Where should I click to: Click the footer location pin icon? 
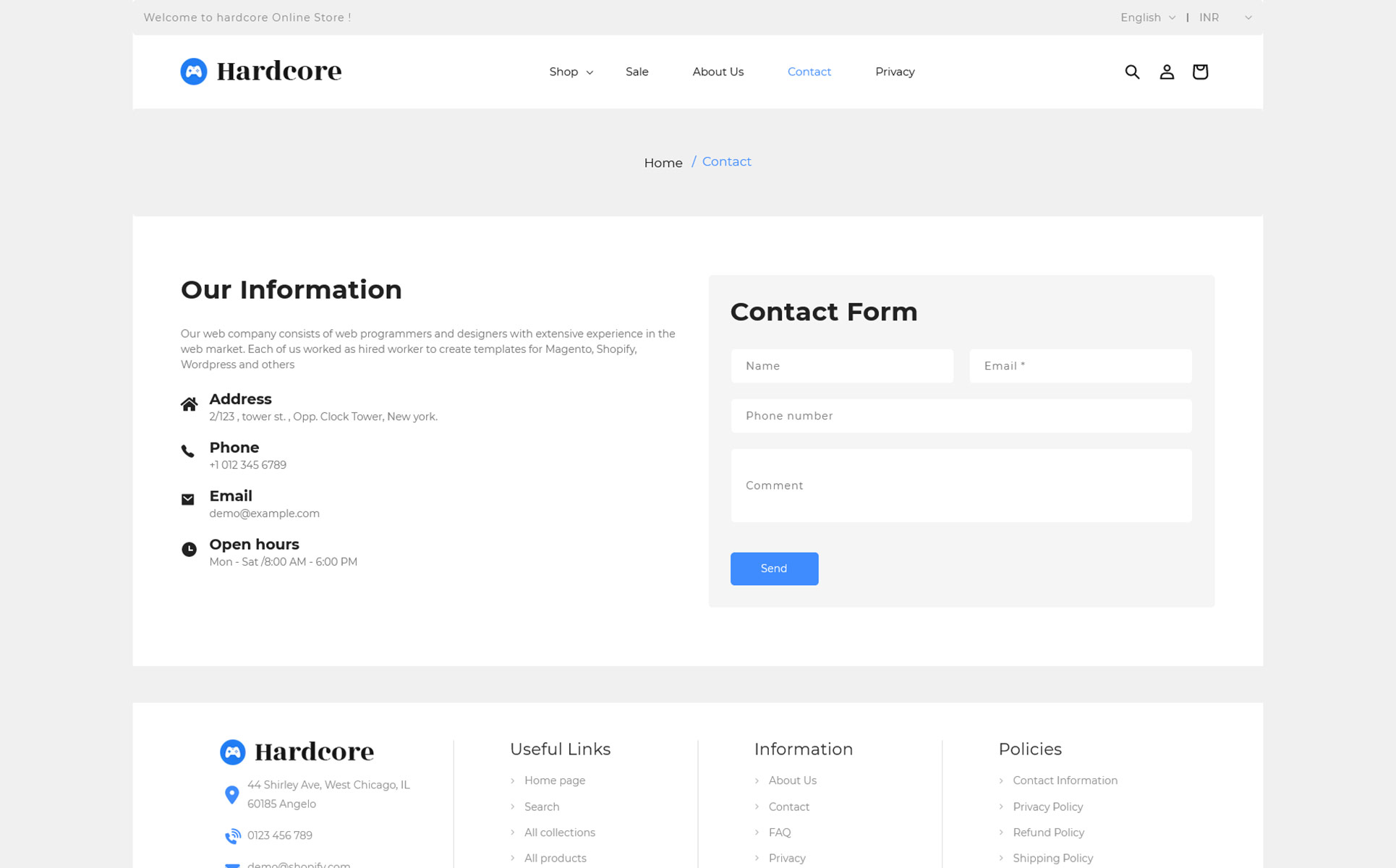pyautogui.click(x=231, y=794)
